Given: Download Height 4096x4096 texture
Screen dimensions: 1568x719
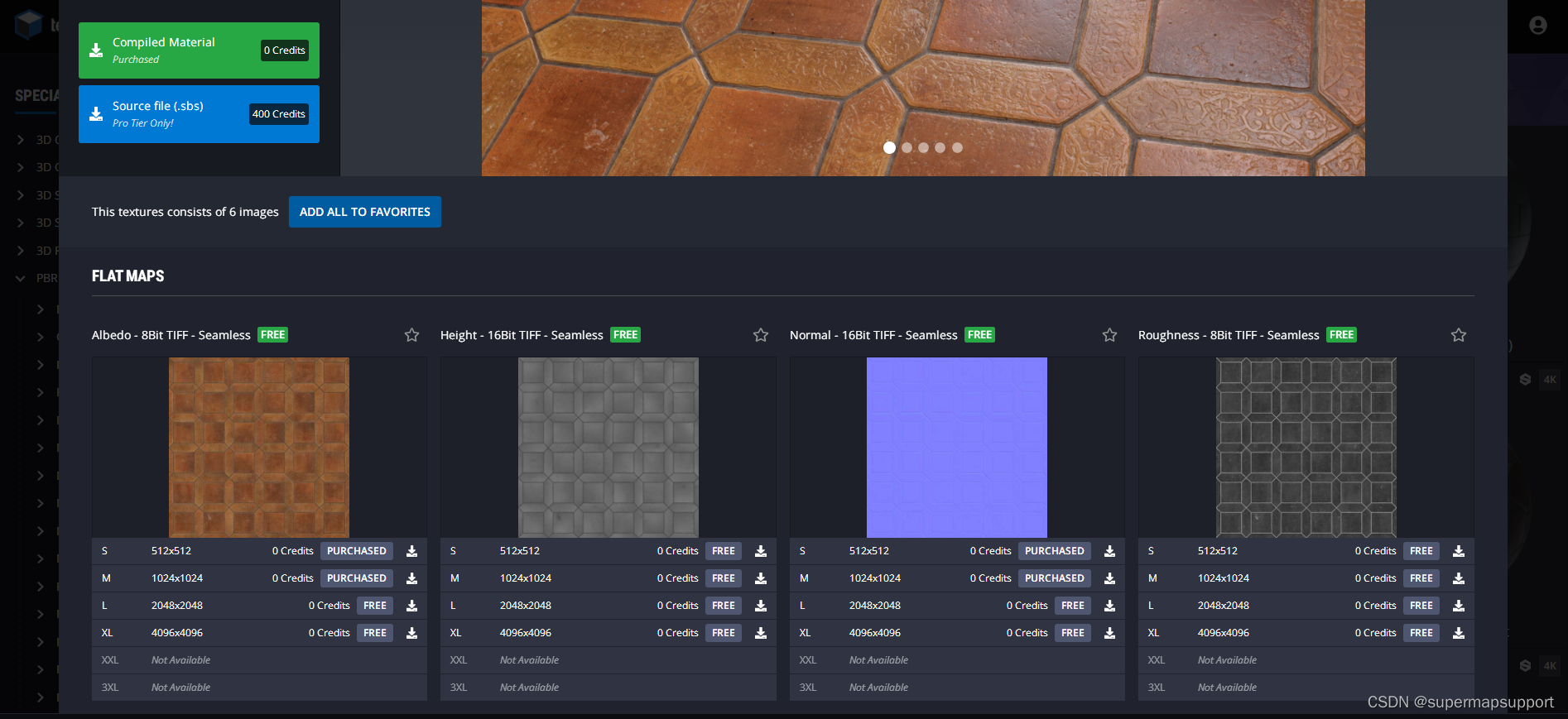Looking at the screenshot, I should 761,633.
